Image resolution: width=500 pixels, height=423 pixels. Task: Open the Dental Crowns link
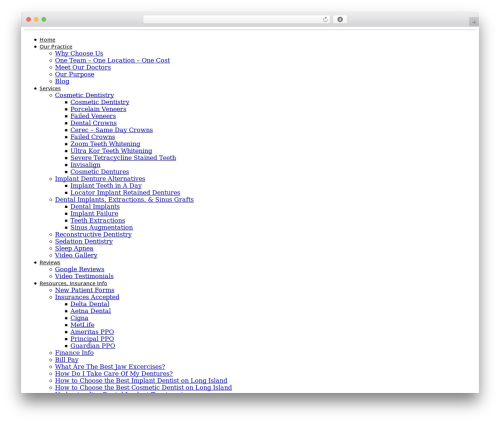click(x=93, y=123)
